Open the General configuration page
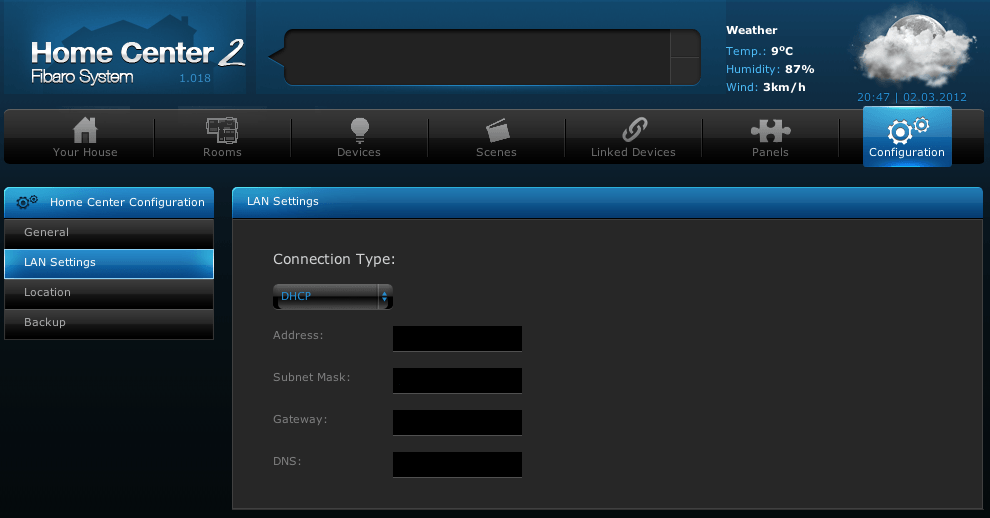Image resolution: width=990 pixels, height=518 pixels. pos(109,233)
